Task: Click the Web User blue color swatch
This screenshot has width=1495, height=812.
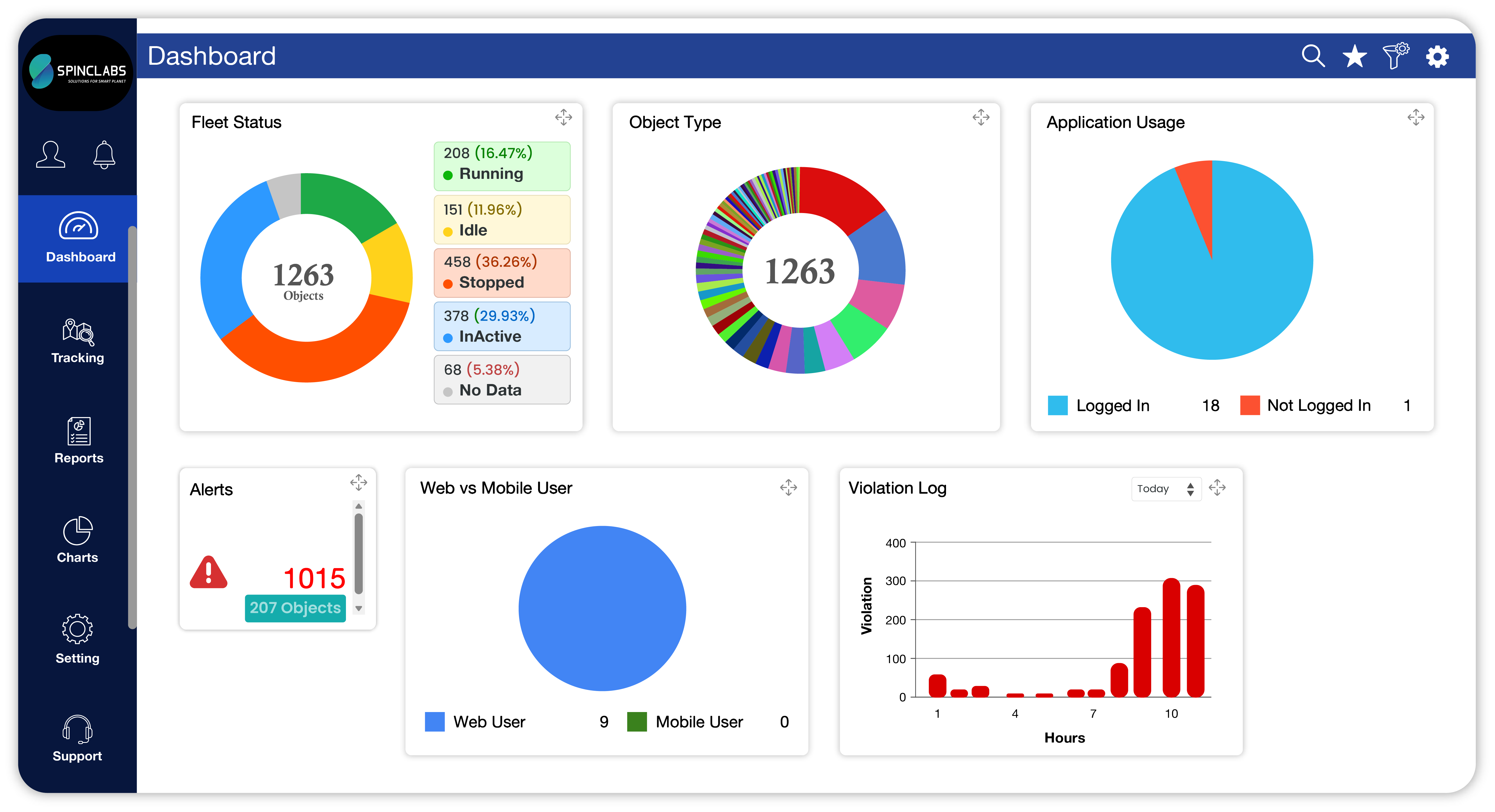Action: pos(434,722)
